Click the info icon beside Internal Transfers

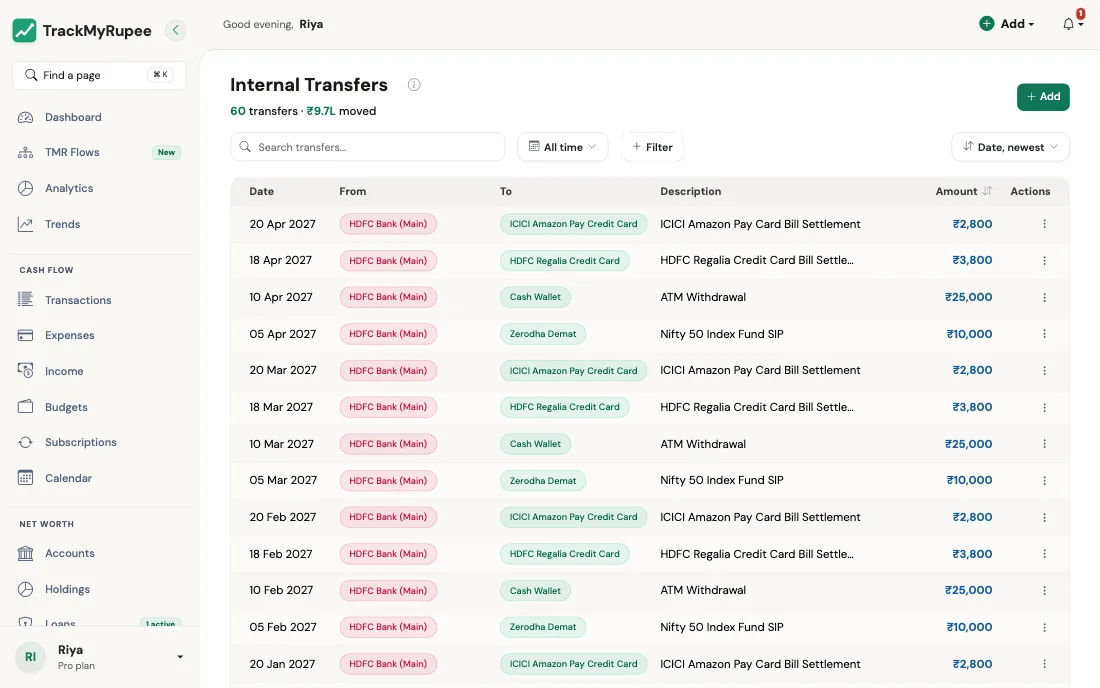pos(414,85)
